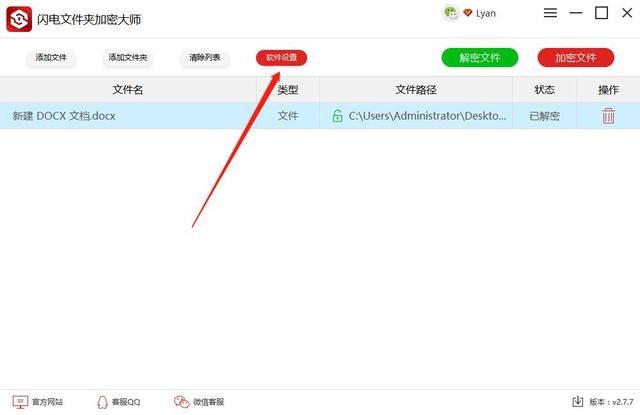Open the WeChat avatar icon near Lyan
The image size is (640, 415).
451,13
